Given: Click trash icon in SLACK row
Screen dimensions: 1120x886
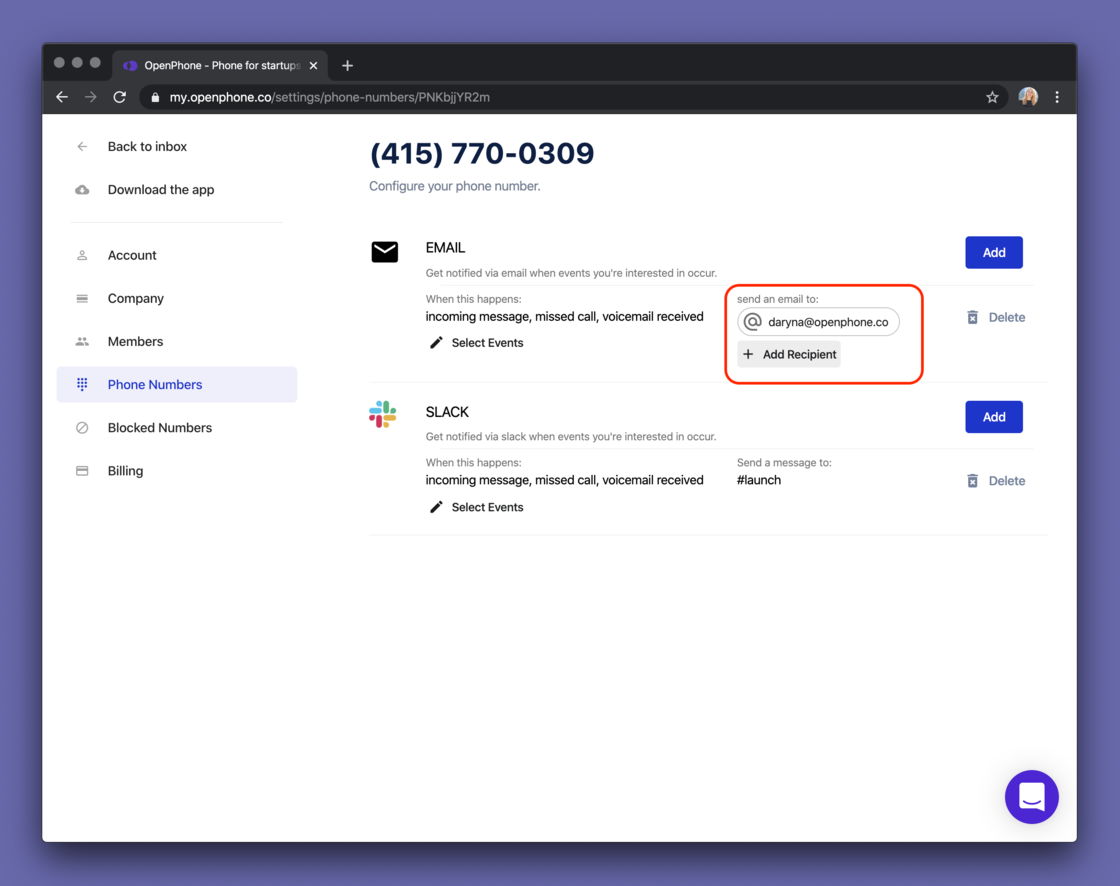Looking at the screenshot, I should click(x=972, y=481).
